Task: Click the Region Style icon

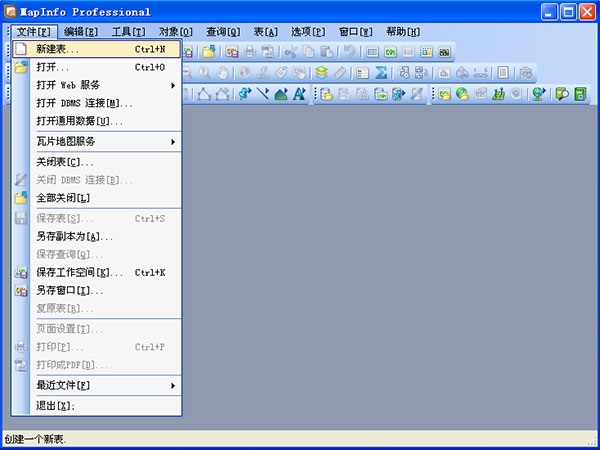Action: [x=281, y=94]
